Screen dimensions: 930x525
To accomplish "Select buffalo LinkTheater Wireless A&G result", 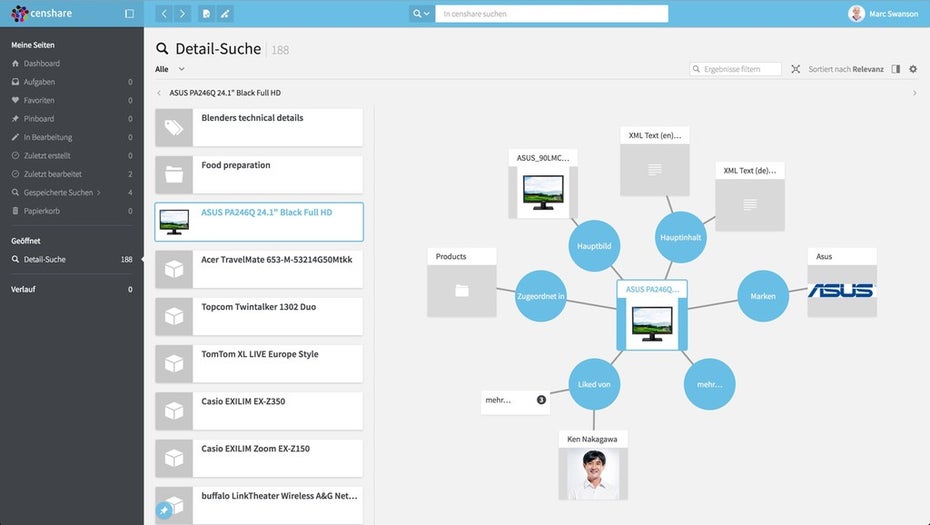I will 259,505.
